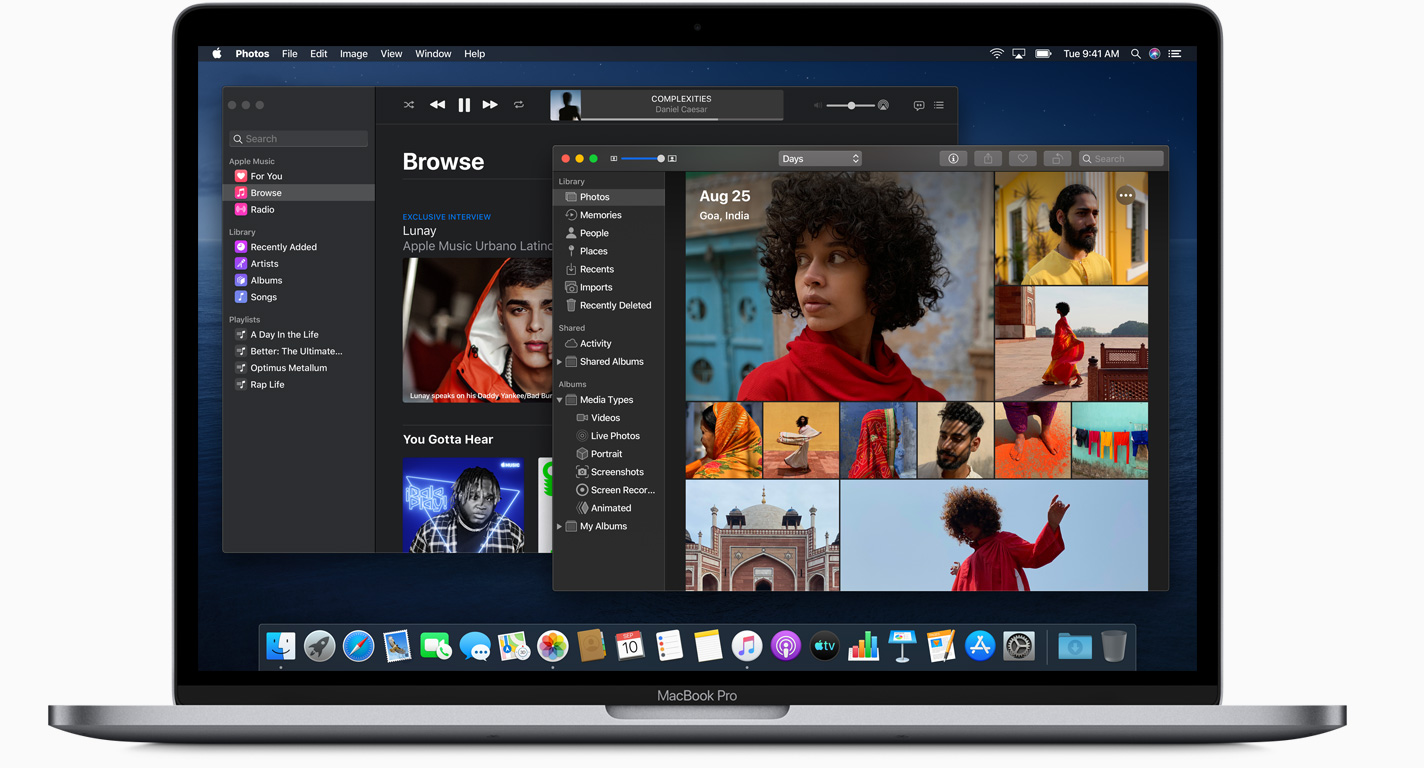This screenshot has width=1424, height=768.
Task: Expand My Albums in Photos sidebar
Action: [x=559, y=526]
